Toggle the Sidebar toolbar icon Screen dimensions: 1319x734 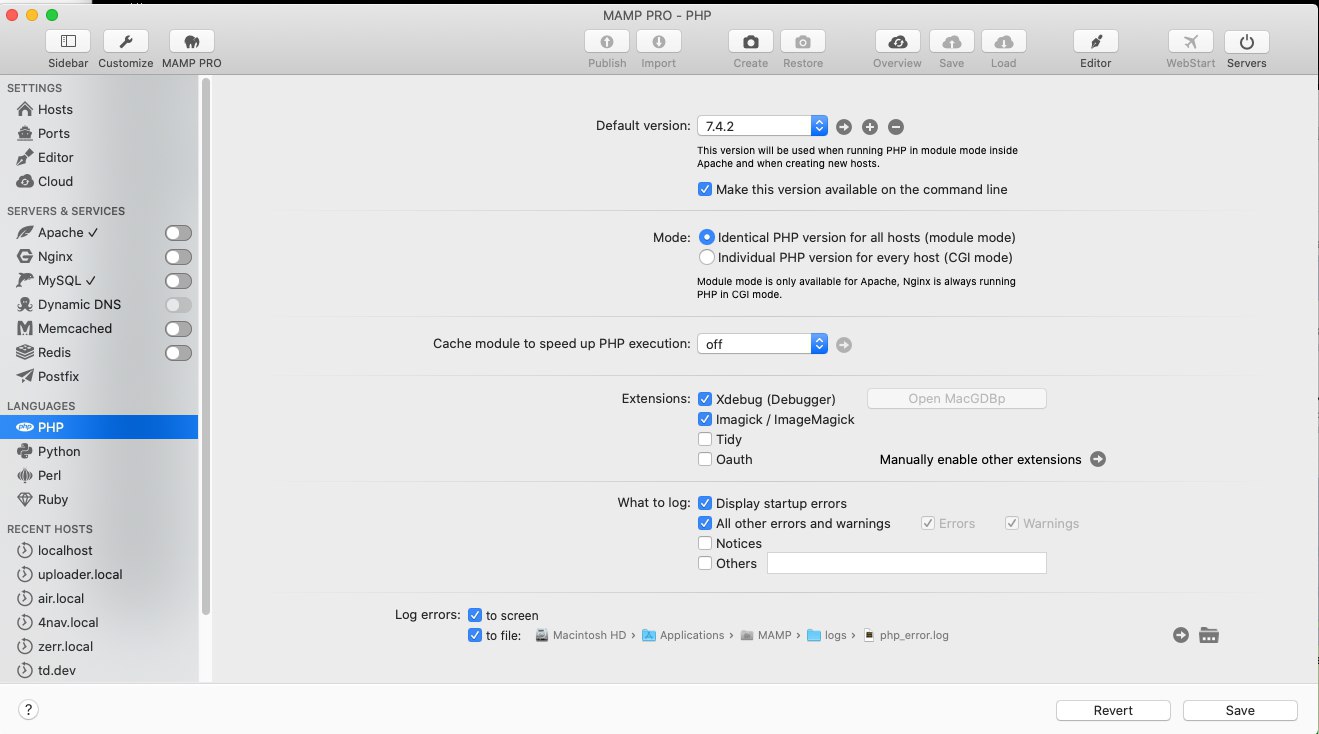pyautogui.click(x=68, y=42)
